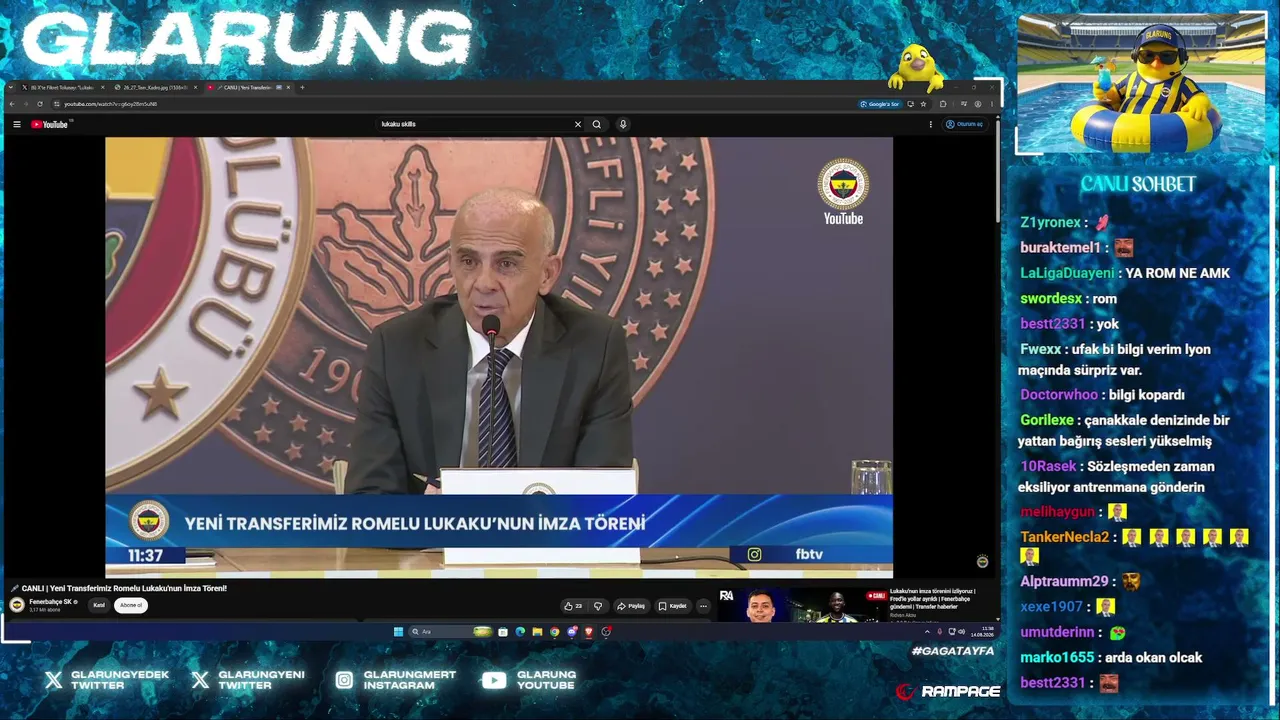
Task: Open the 'Fenerbahçe SK' channel name link
Action: (50, 602)
